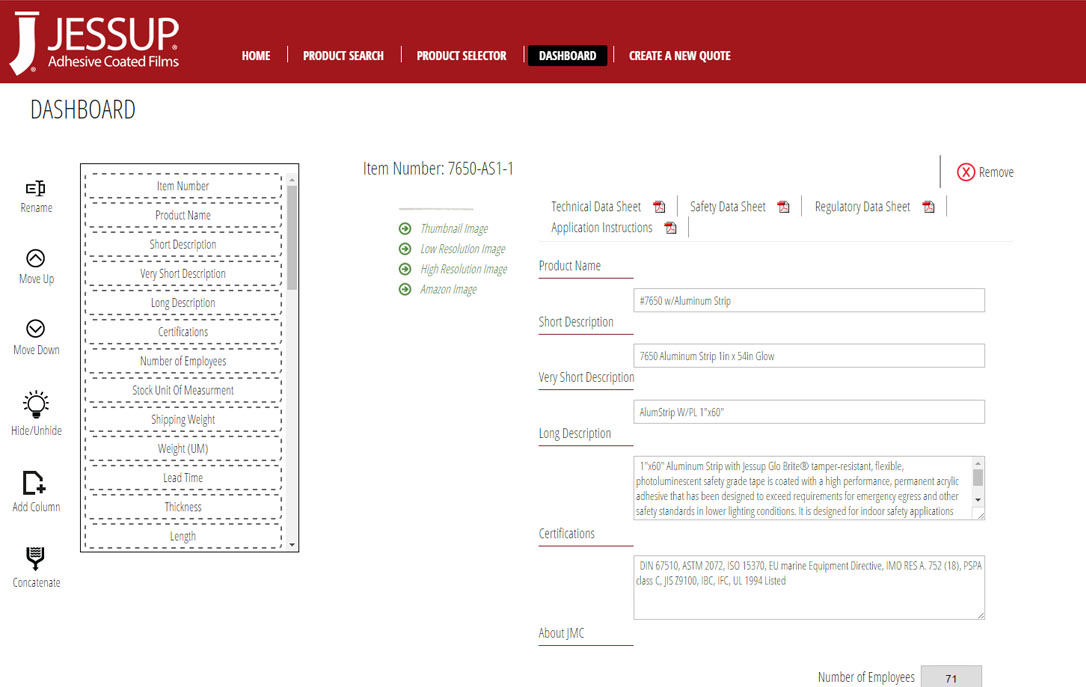Click the column list scrollbar thumb
This screenshot has width=1086, height=687.
point(292,238)
